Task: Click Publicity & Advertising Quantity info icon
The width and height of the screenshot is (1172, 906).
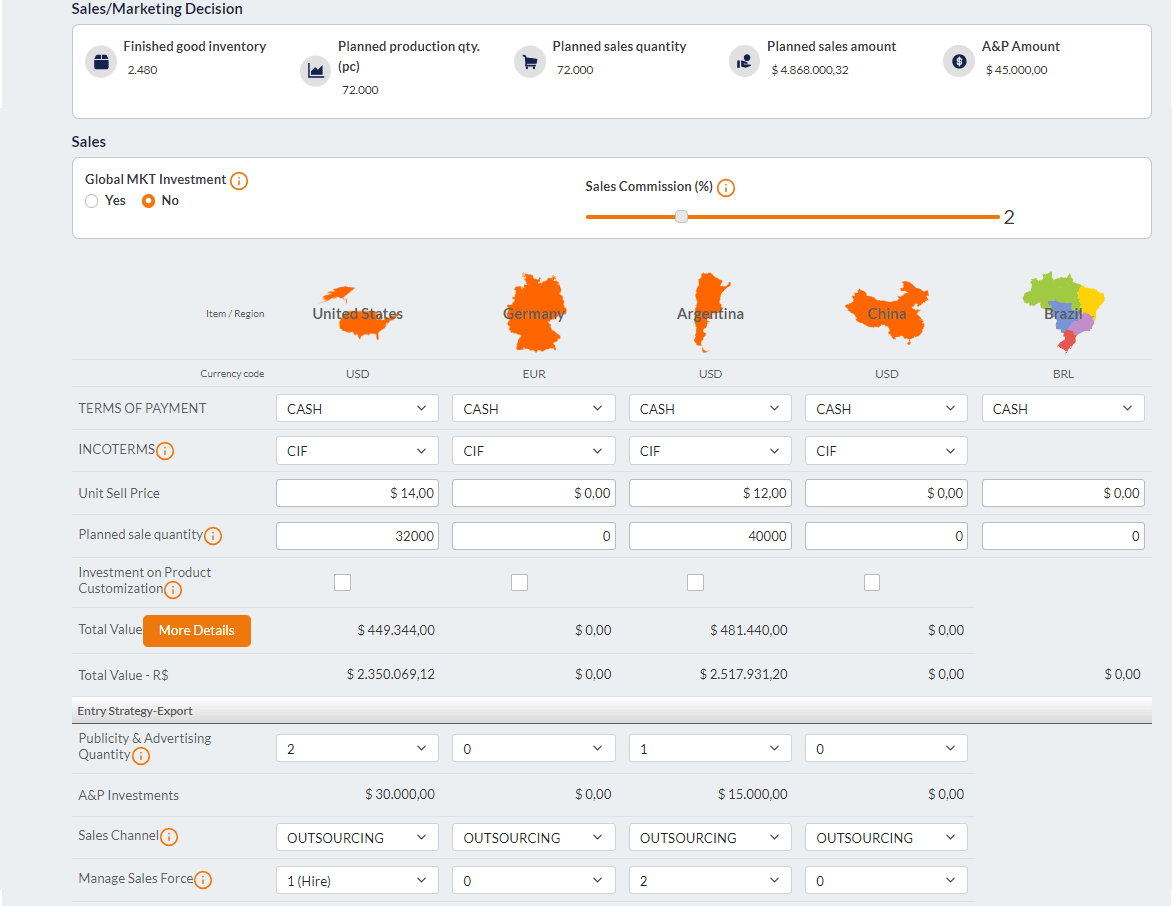Action: [141, 756]
